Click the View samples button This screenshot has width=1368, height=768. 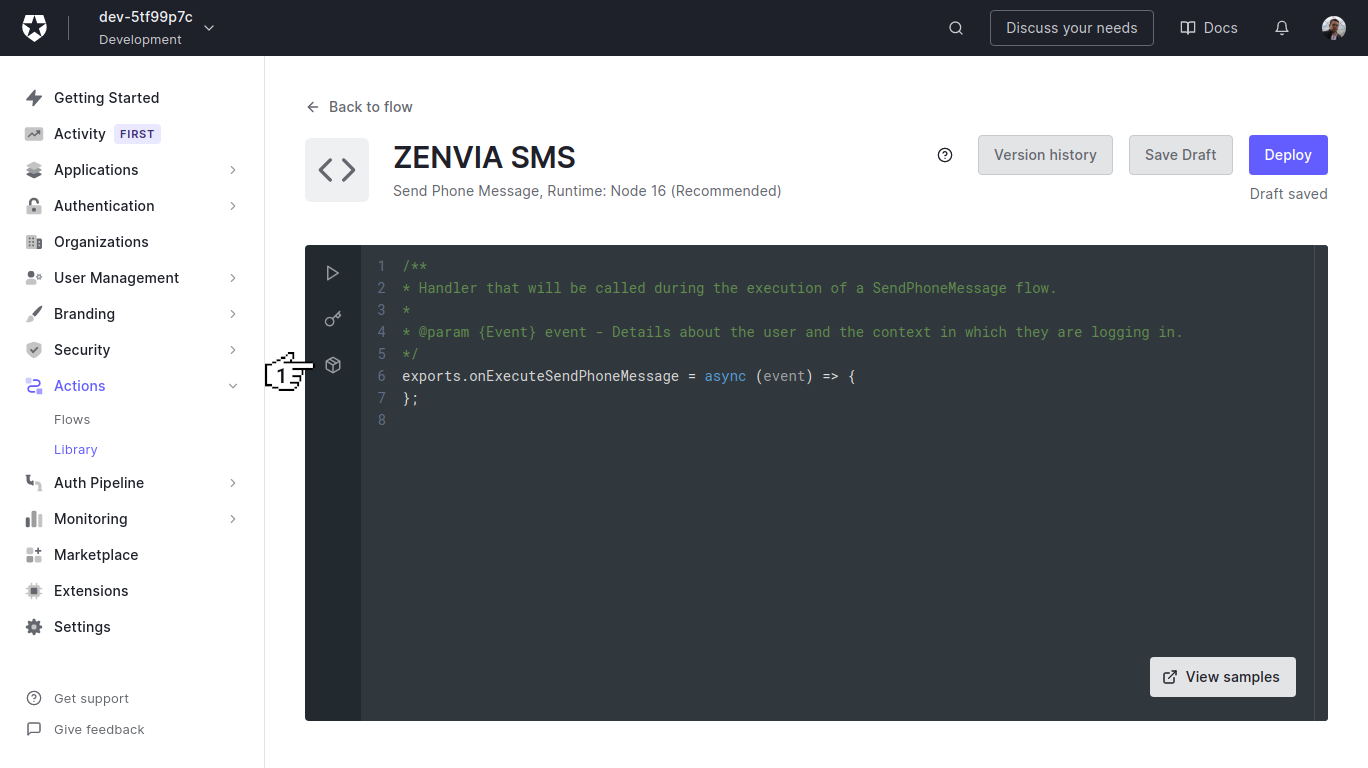tap(1222, 677)
